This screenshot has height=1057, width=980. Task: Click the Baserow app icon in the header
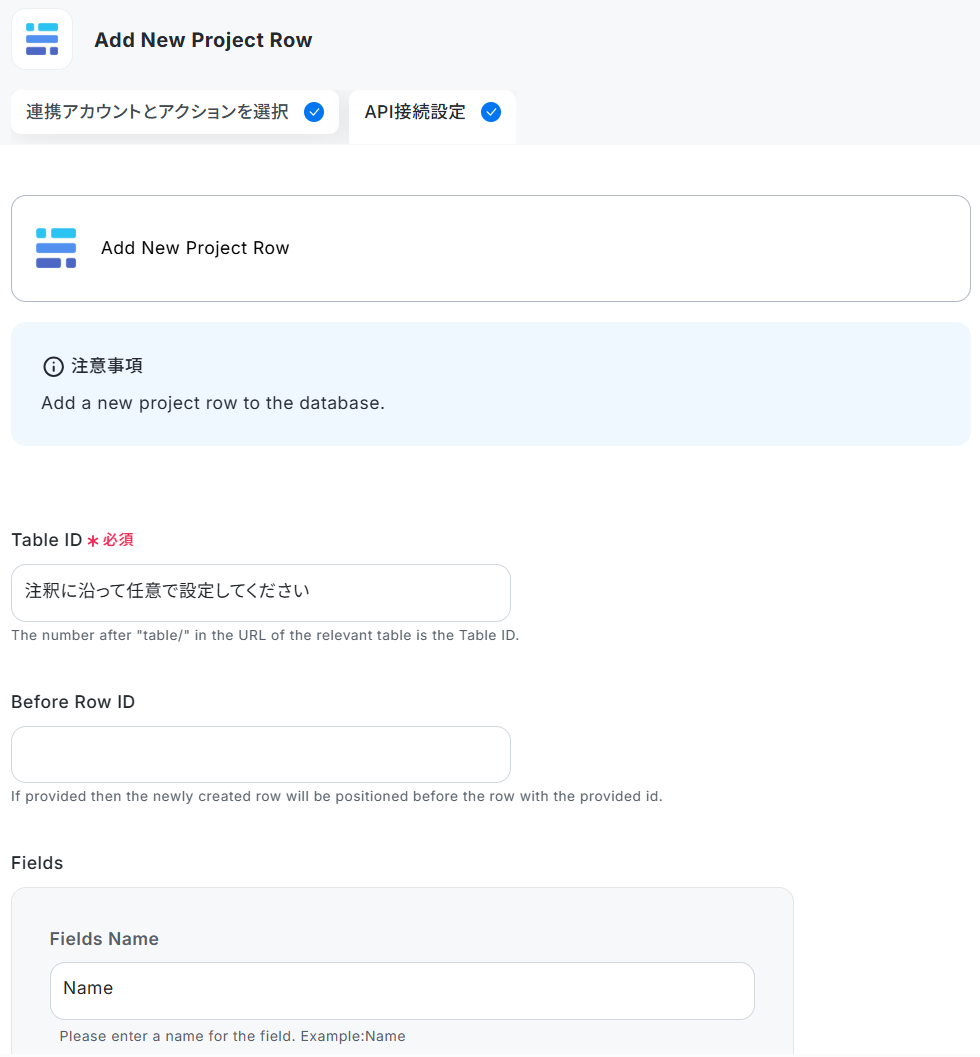pos(42,39)
